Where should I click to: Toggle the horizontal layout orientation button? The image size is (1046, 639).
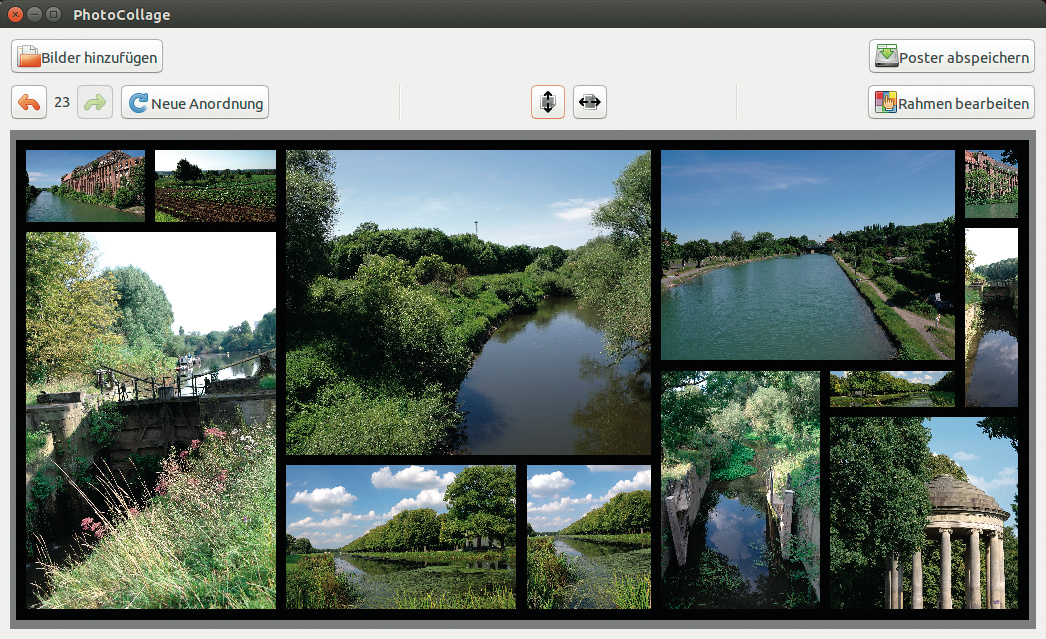click(590, 102)
